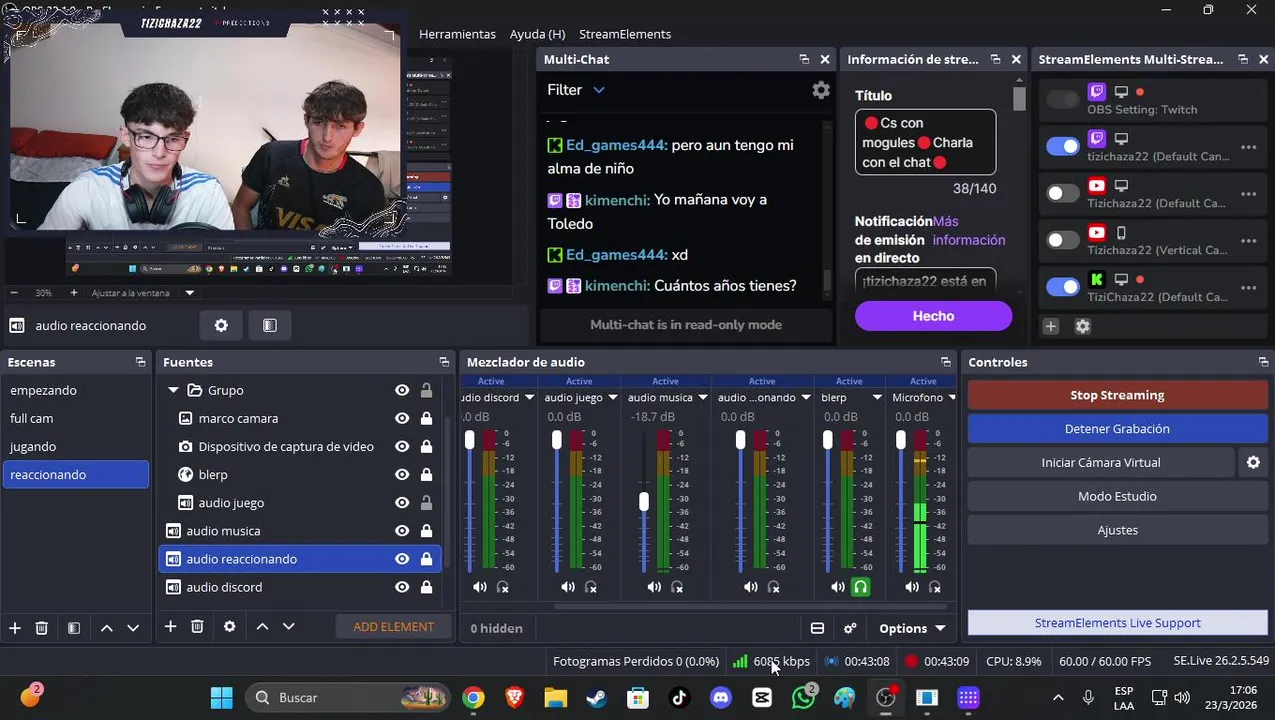Mute the blerp channel speaker
This screenshot has height=720, width=1275.
pos(837,587)
